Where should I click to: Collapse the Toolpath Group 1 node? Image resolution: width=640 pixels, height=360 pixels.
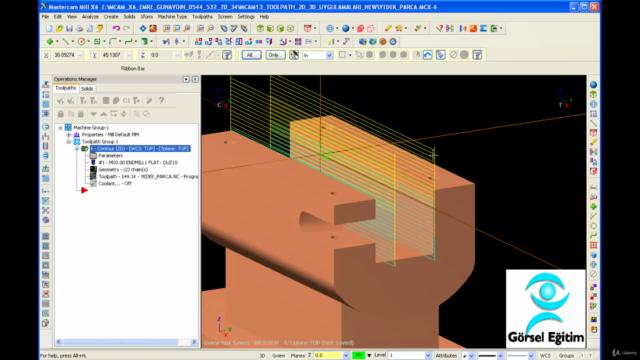point(69,141)
